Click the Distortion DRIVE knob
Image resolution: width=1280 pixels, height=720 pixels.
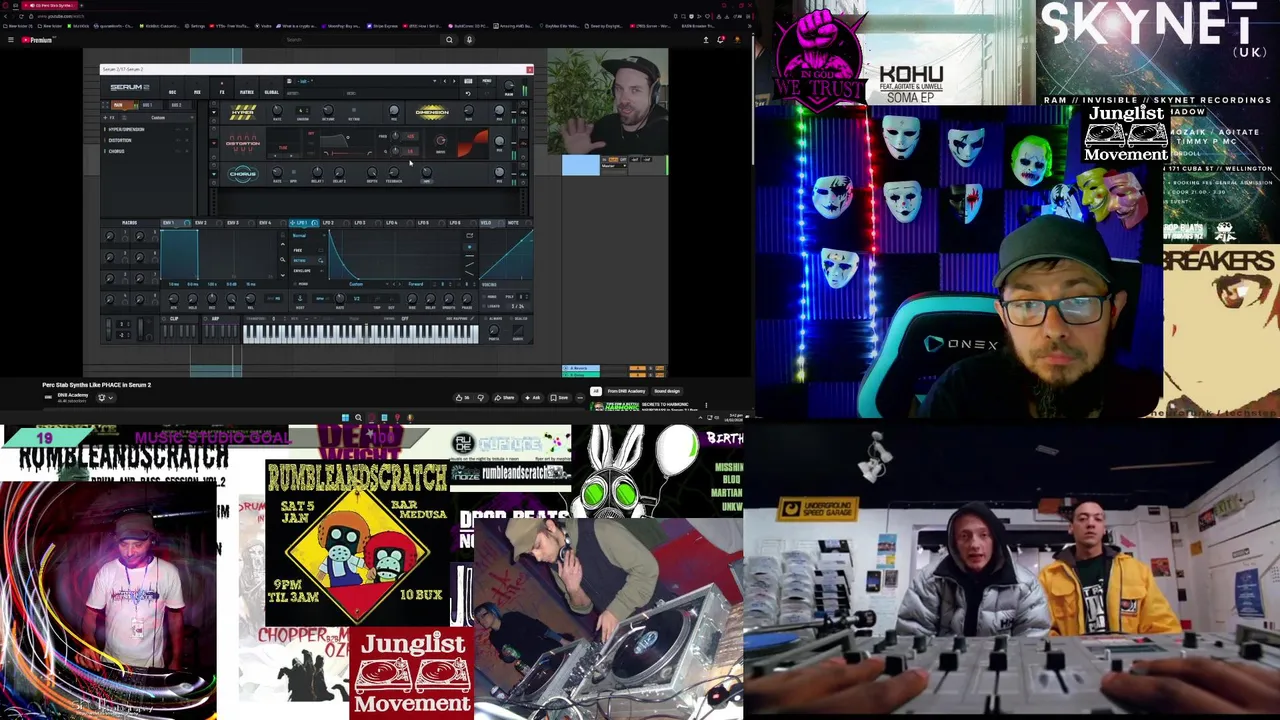[x=441, y=140]
